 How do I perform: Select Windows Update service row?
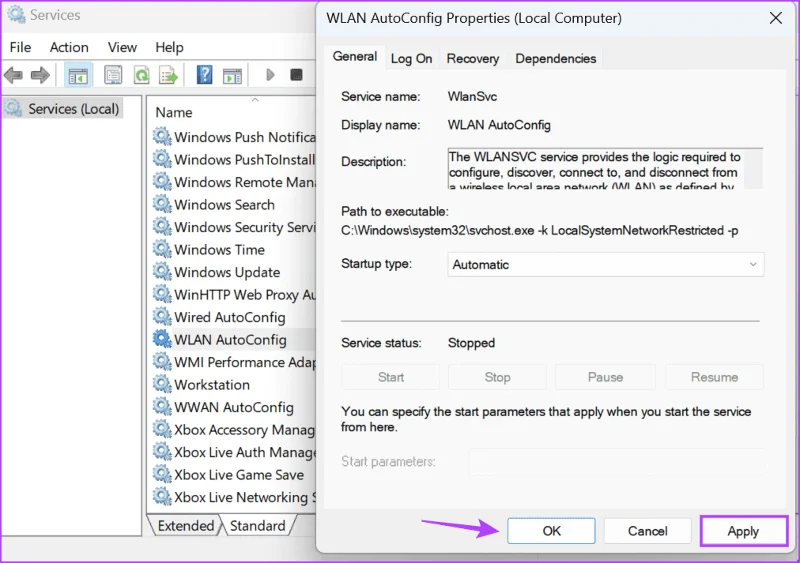point(234,272)
